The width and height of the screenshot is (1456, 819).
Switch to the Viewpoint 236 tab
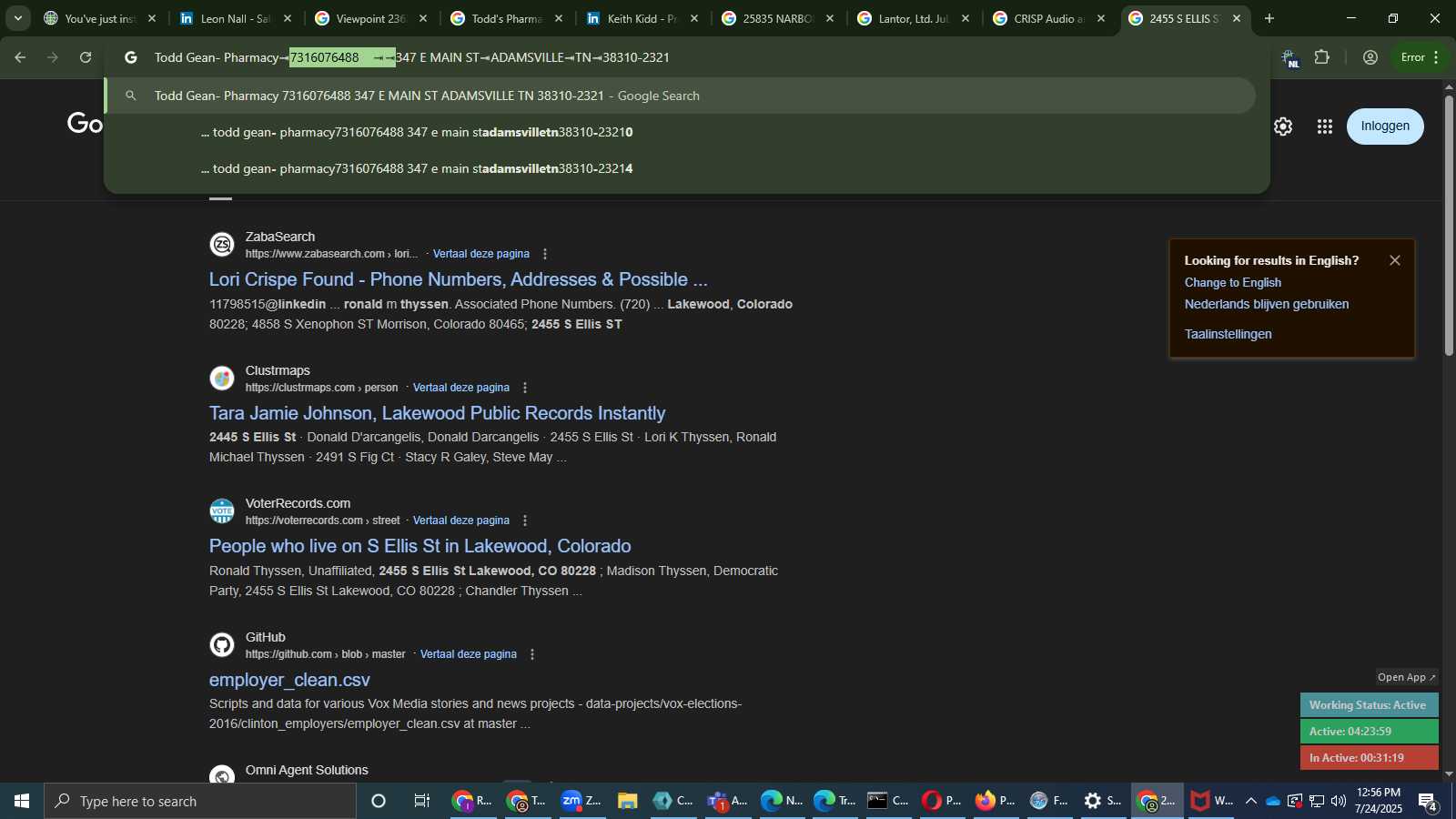click(370, 18)
